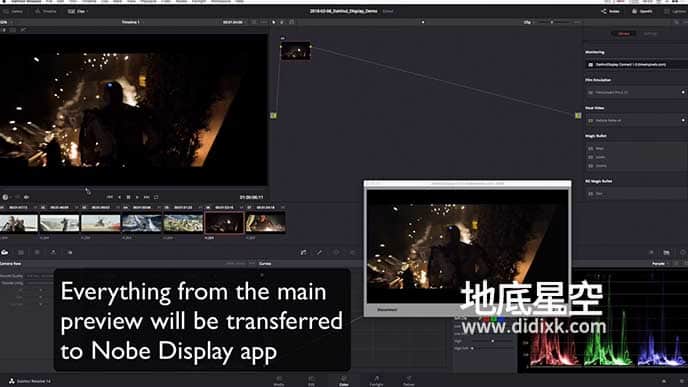Switch to the Settings tab in OpenFX

tap(650, 34)
